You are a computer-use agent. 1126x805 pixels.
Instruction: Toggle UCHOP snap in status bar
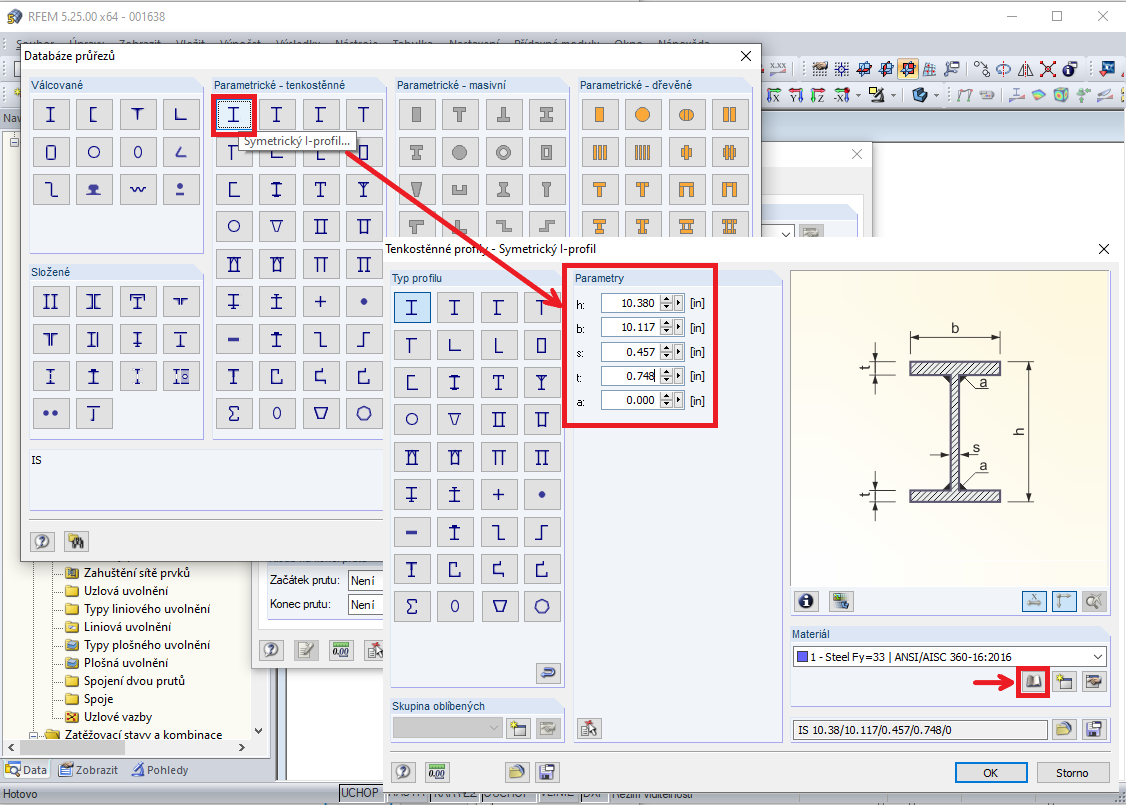pyautogui.click(x=360, y=793)
